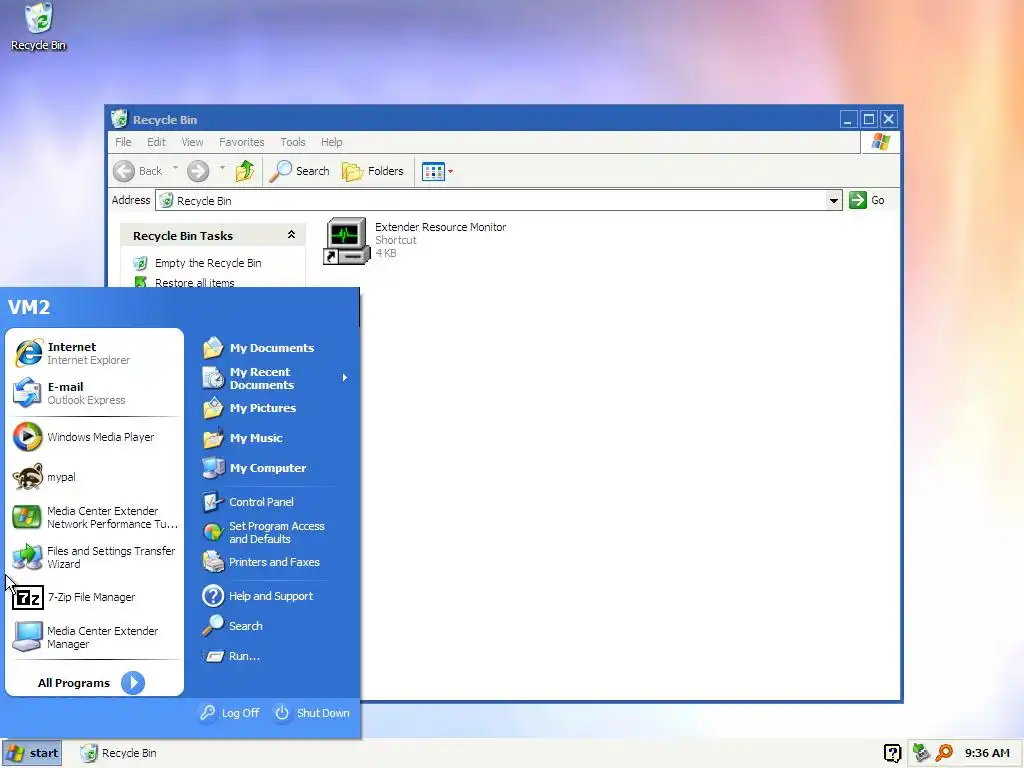1024x768 pixels.
Task: Open 7-Zip File Manager
Action: coord(95,597)
